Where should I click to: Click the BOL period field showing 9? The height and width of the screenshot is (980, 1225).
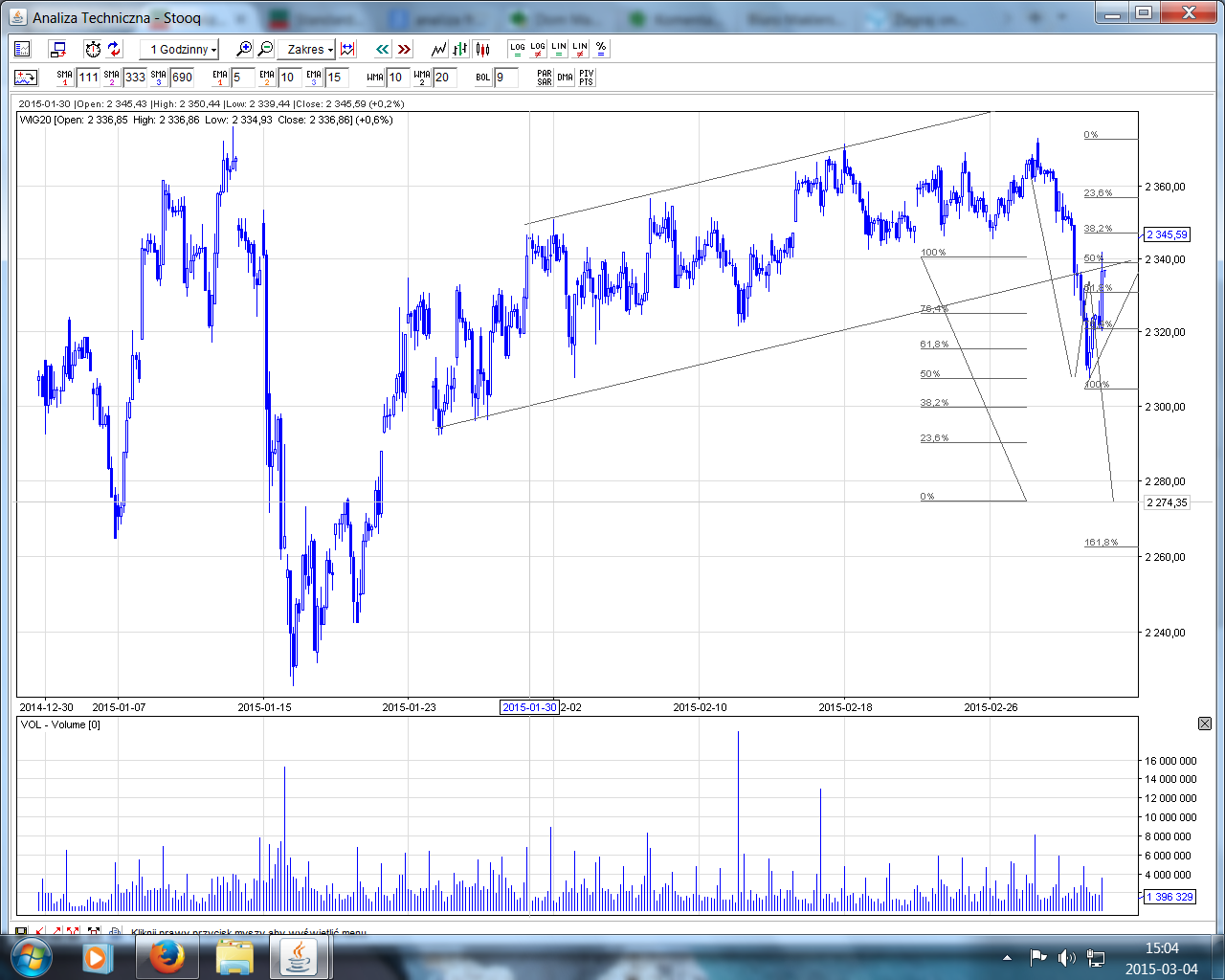(506, 78)
